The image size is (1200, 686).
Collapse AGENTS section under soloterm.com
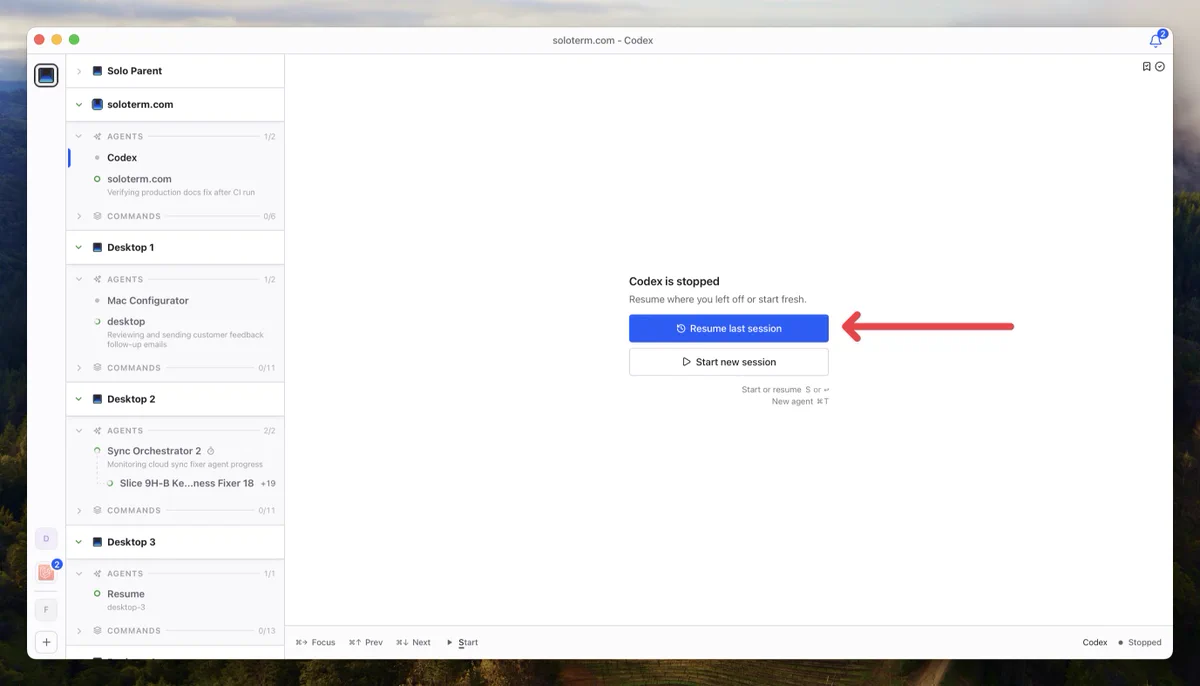(x=79, y=136)
